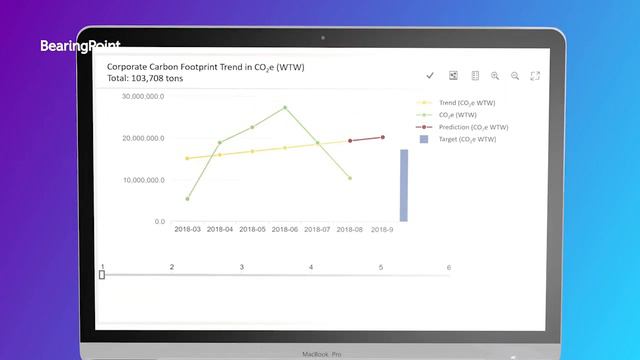Viewport: 640px width, 360px height.
Task: Select step 5 on the slider
Action: (x=381, y=267)
